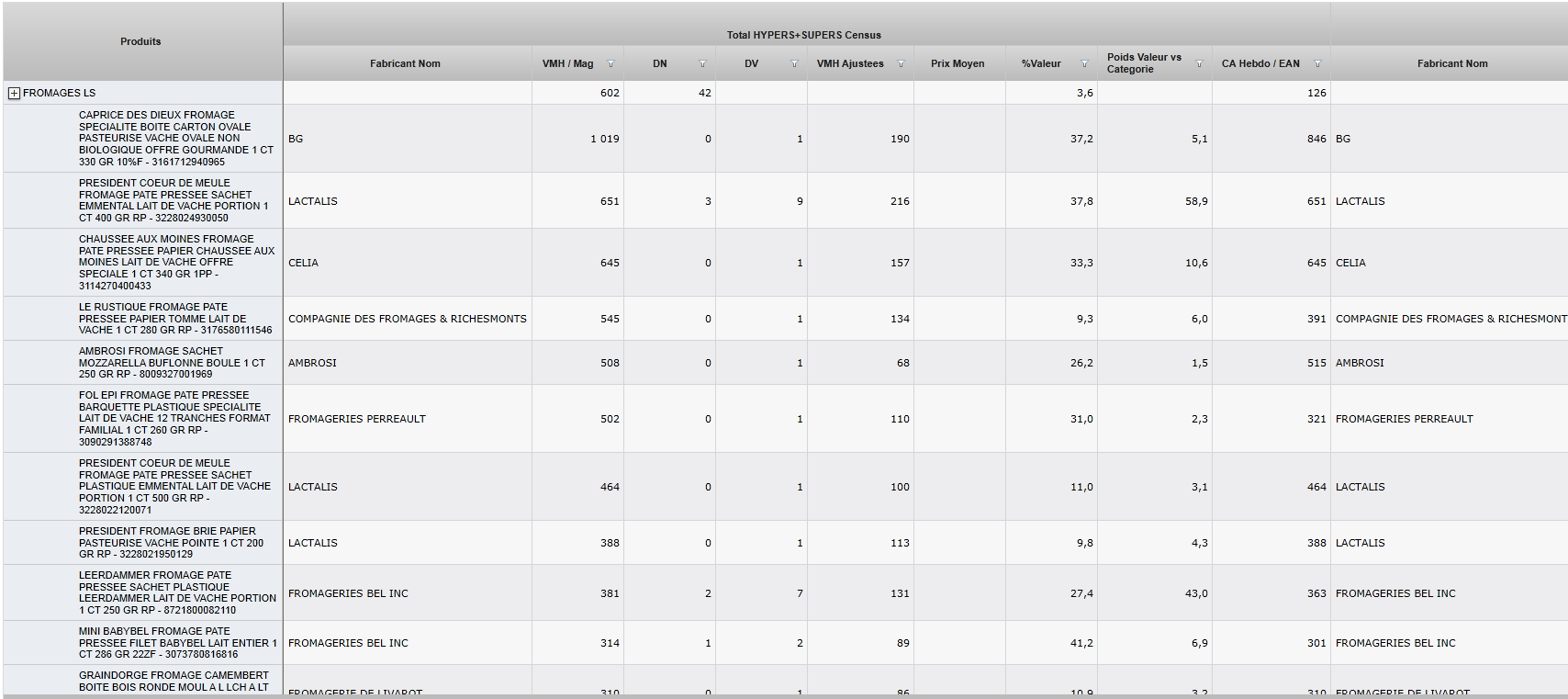
Task: Click the CA Hebdo value 846
Action: click(1316, 140)
